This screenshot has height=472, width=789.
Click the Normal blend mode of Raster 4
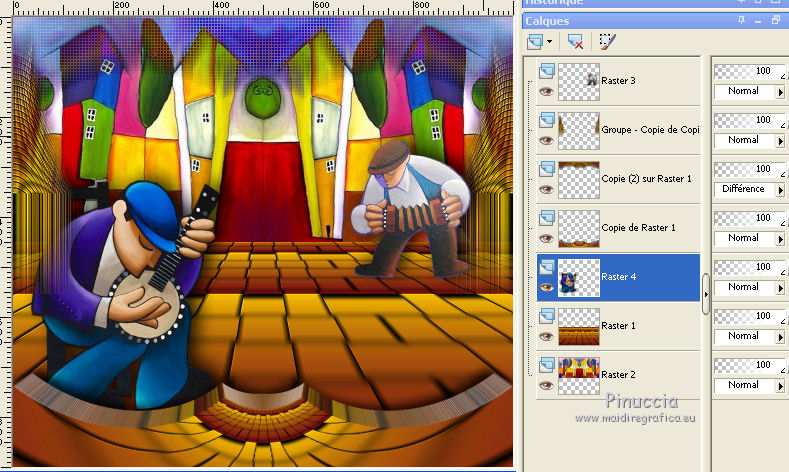click(743, 287)
